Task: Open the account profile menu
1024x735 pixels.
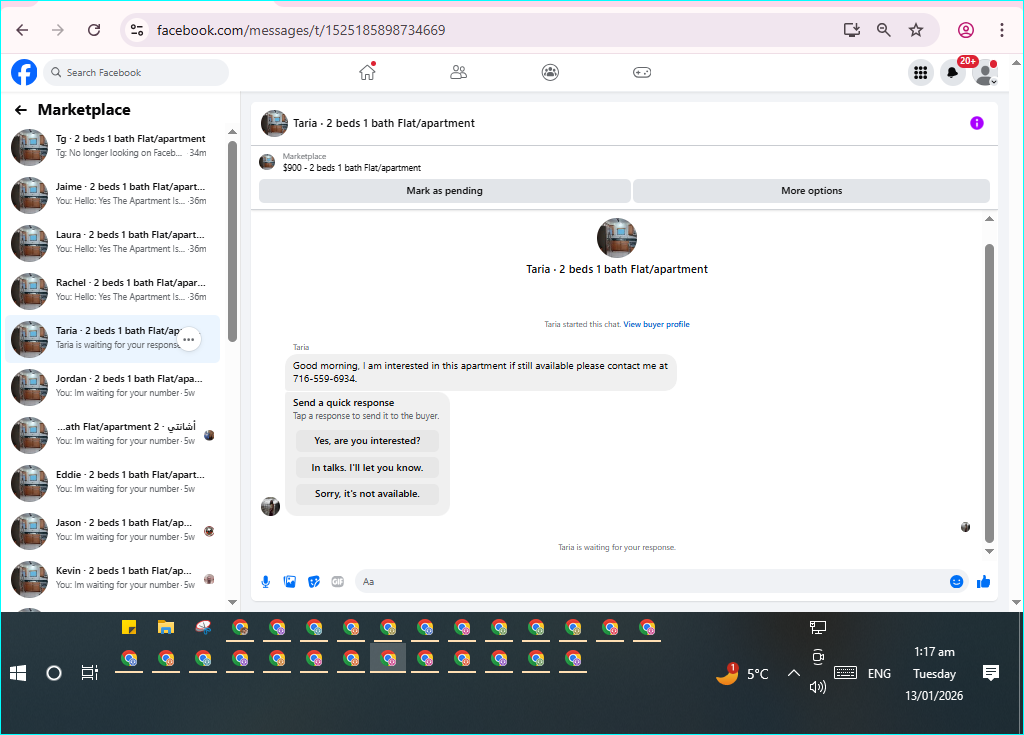Action: (985, 73)
